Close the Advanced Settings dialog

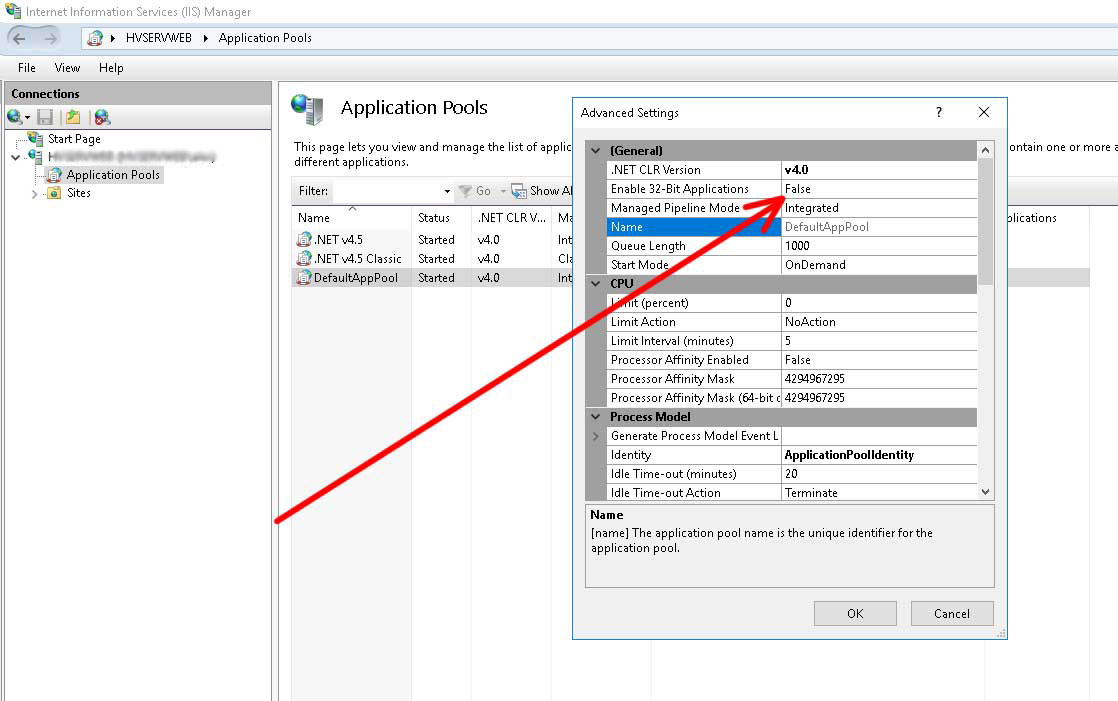click(984, 112)
